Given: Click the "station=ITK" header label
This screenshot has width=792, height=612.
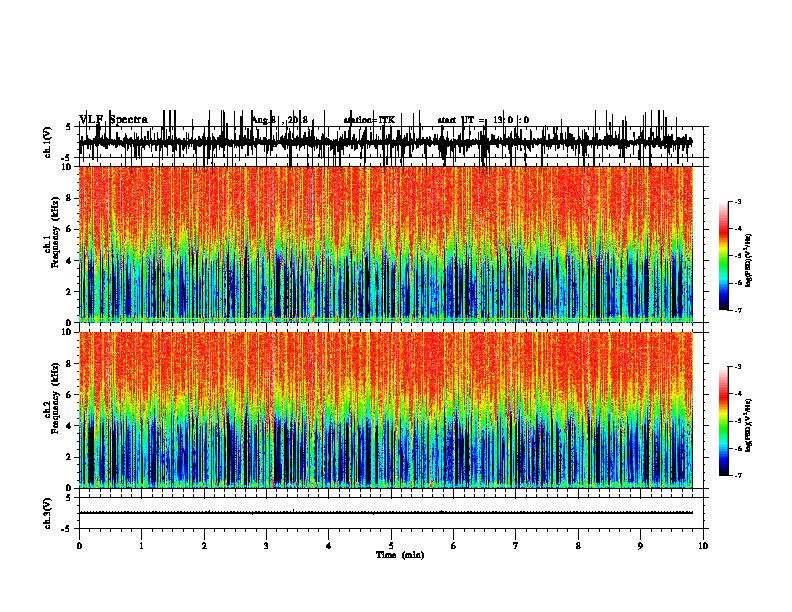Looking at the screenshot, I should point(369,120).
